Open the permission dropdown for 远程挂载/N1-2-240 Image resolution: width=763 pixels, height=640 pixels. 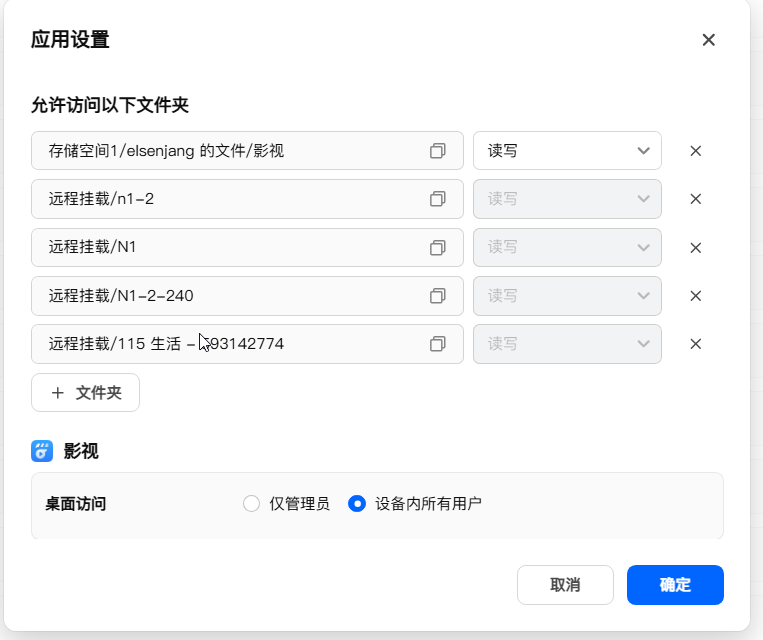[567, 296]
